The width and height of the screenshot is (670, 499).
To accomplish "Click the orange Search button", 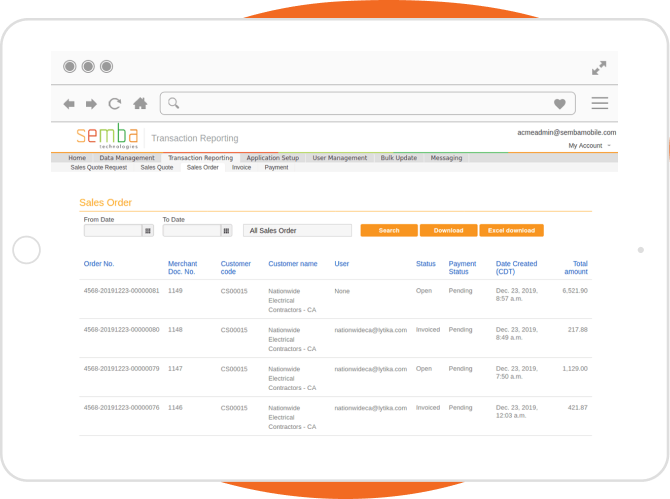I will pos(389,230).
